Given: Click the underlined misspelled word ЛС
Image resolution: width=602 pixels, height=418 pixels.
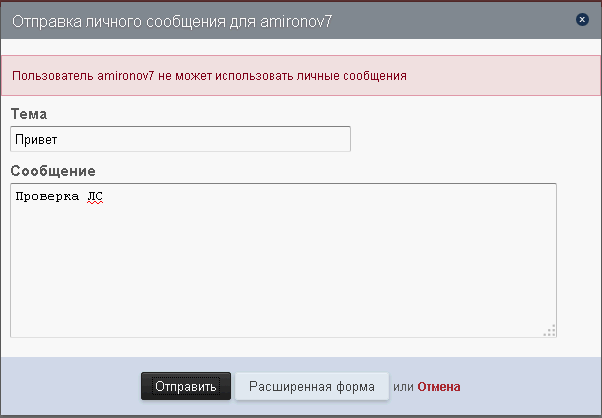Looking at the screenshot, I should pos(95,197).
